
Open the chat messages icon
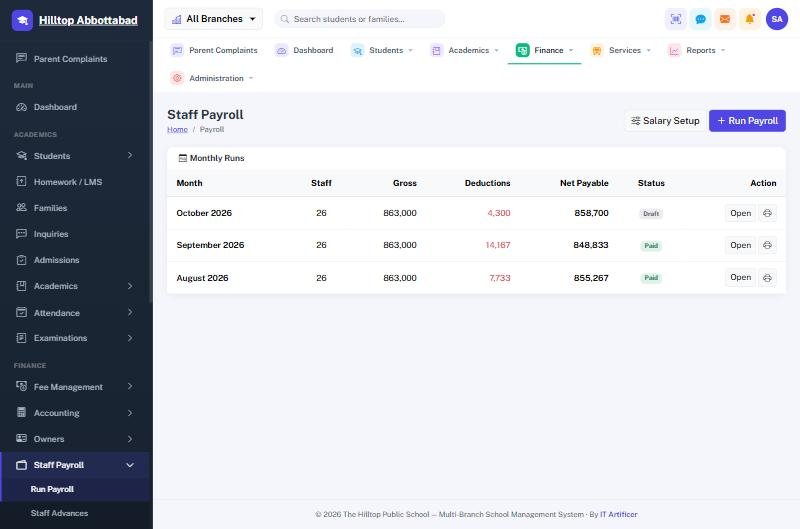pyautogui.click(x=701, y=19)
